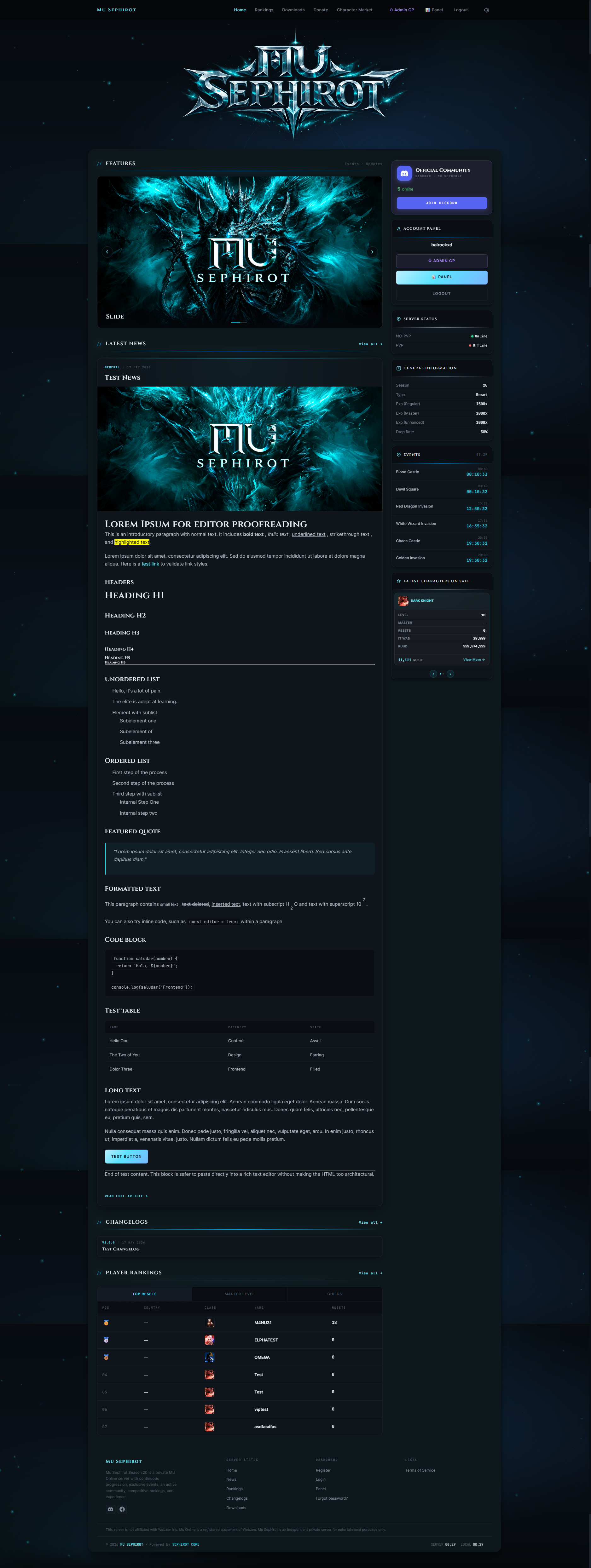Open Rankings in the top navigation
591x1568 pixels.
point(264,10)
